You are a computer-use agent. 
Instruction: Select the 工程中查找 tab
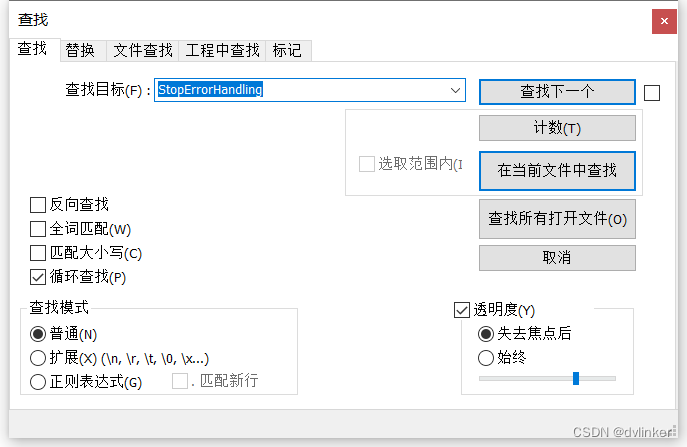pyautogui.click(x=223, y=50)
